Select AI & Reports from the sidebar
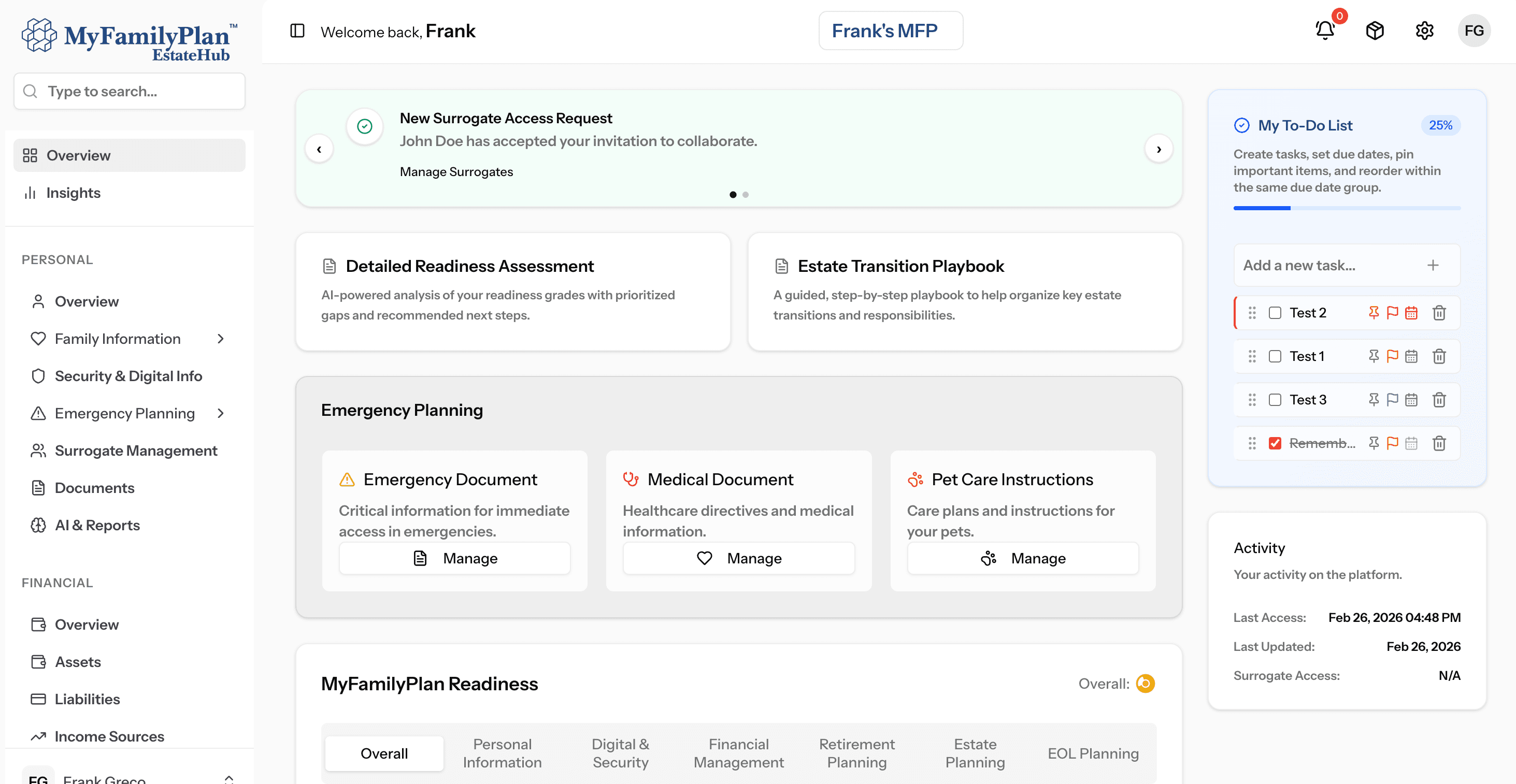Screen dimensions: 1516x784 click(x=97, y=525)
